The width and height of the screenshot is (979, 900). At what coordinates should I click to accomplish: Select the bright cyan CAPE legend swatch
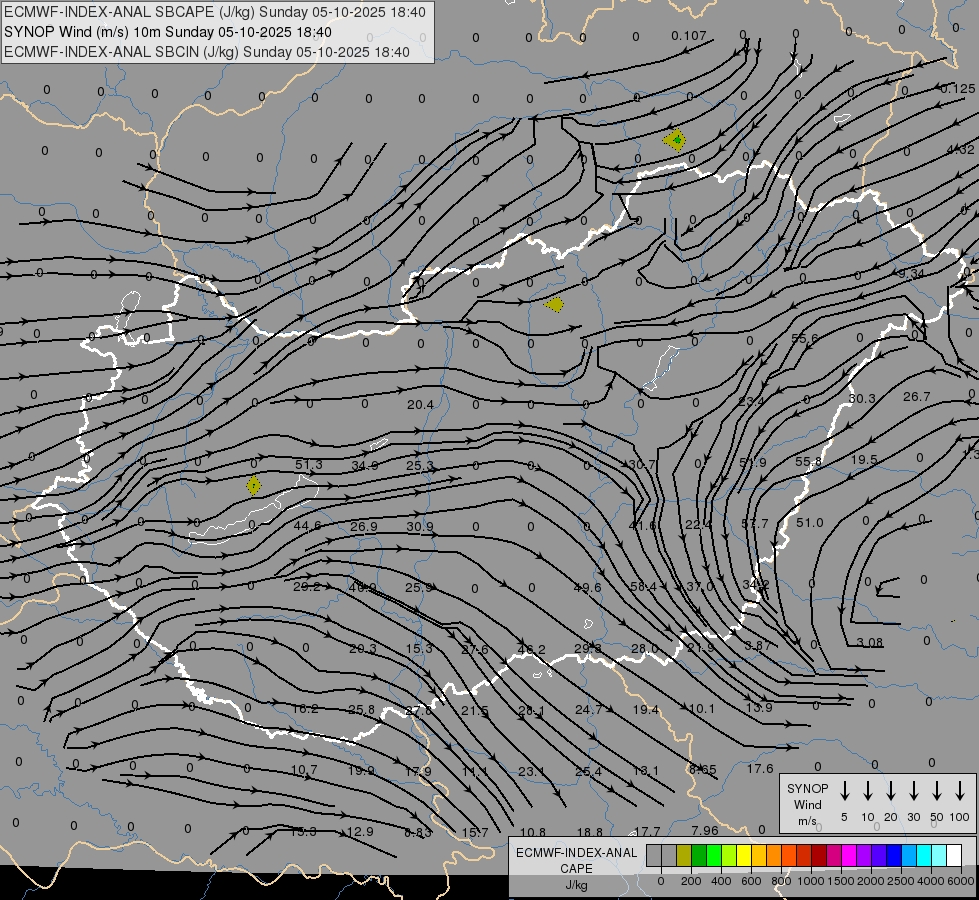click(x=923, y=855)
